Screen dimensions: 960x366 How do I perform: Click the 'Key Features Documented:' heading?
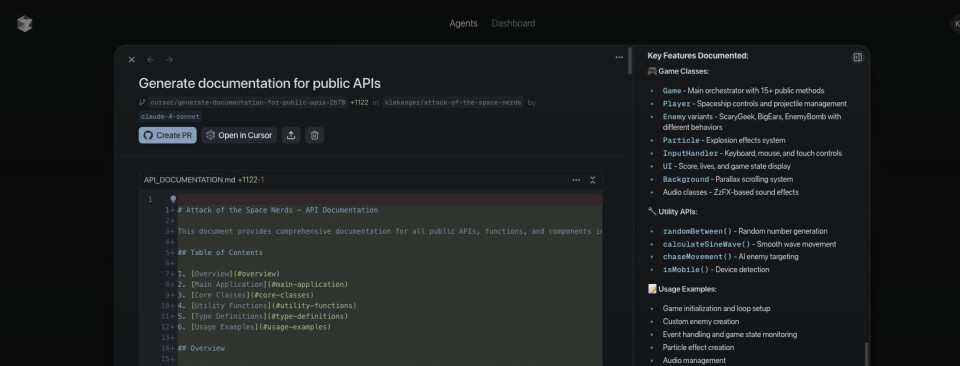pos(698,56)
